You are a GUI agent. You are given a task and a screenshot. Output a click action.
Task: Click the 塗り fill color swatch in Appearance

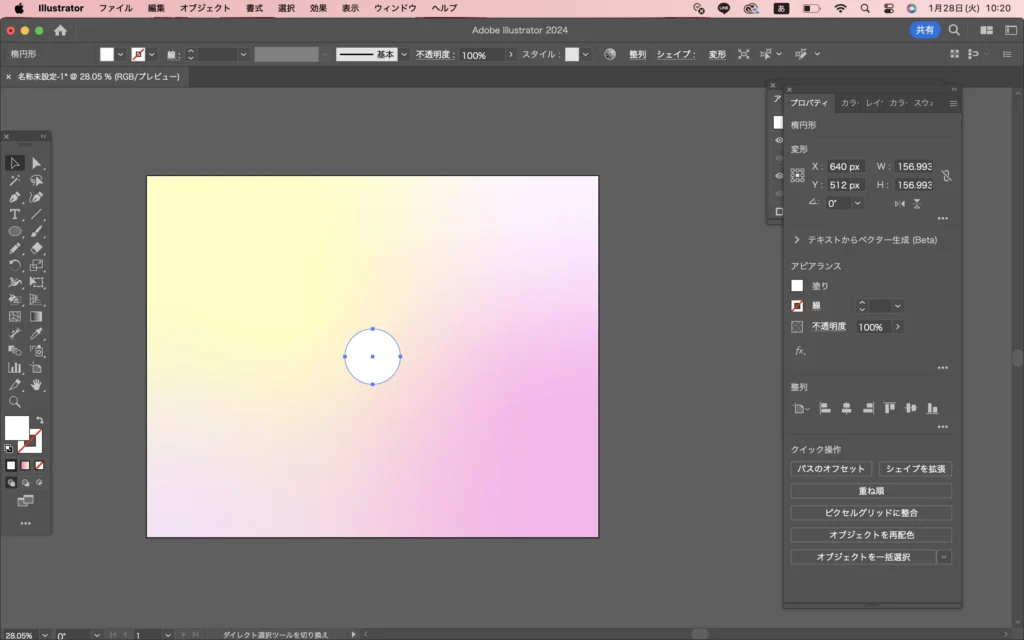[x=797, y=286]
